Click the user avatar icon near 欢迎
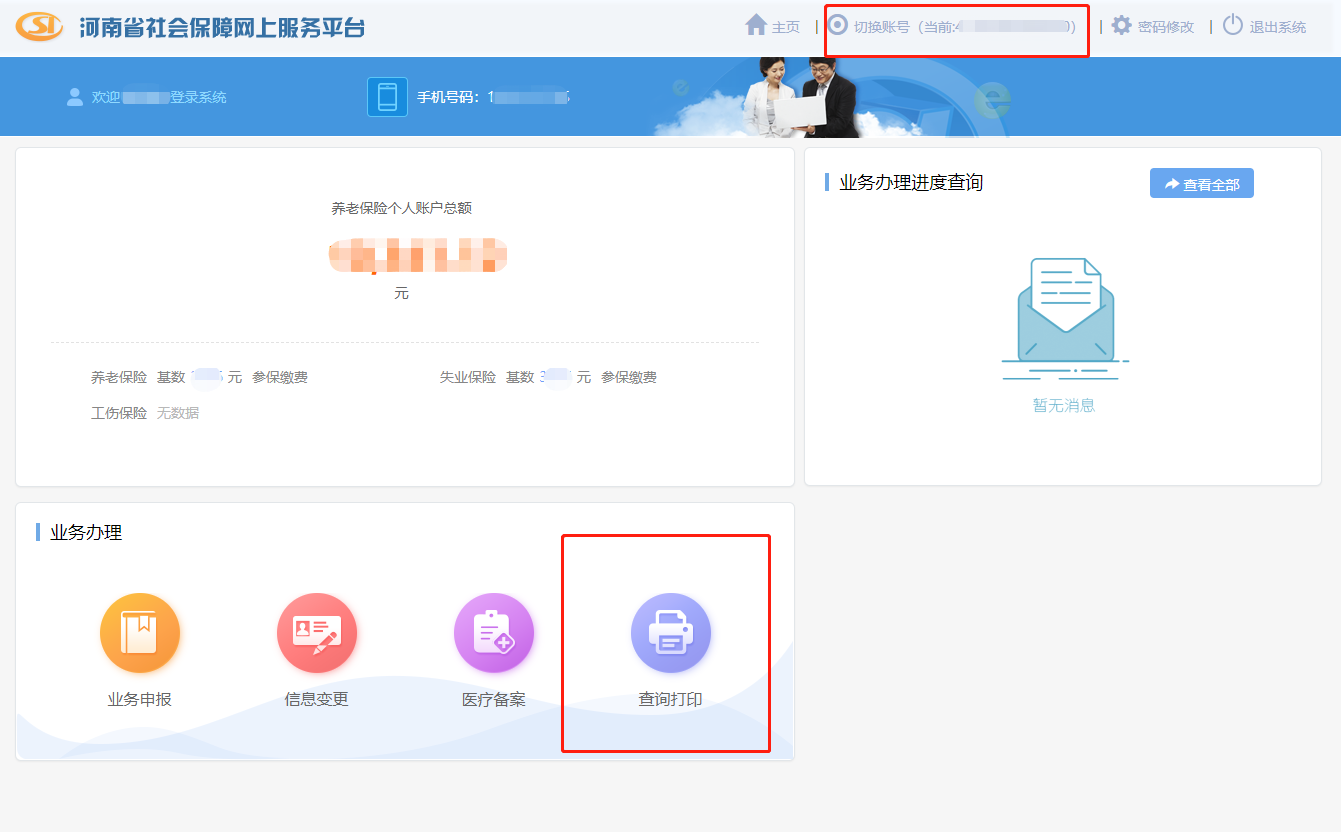This screenshot has height=832, width=1341. click(x=74, y=97)
